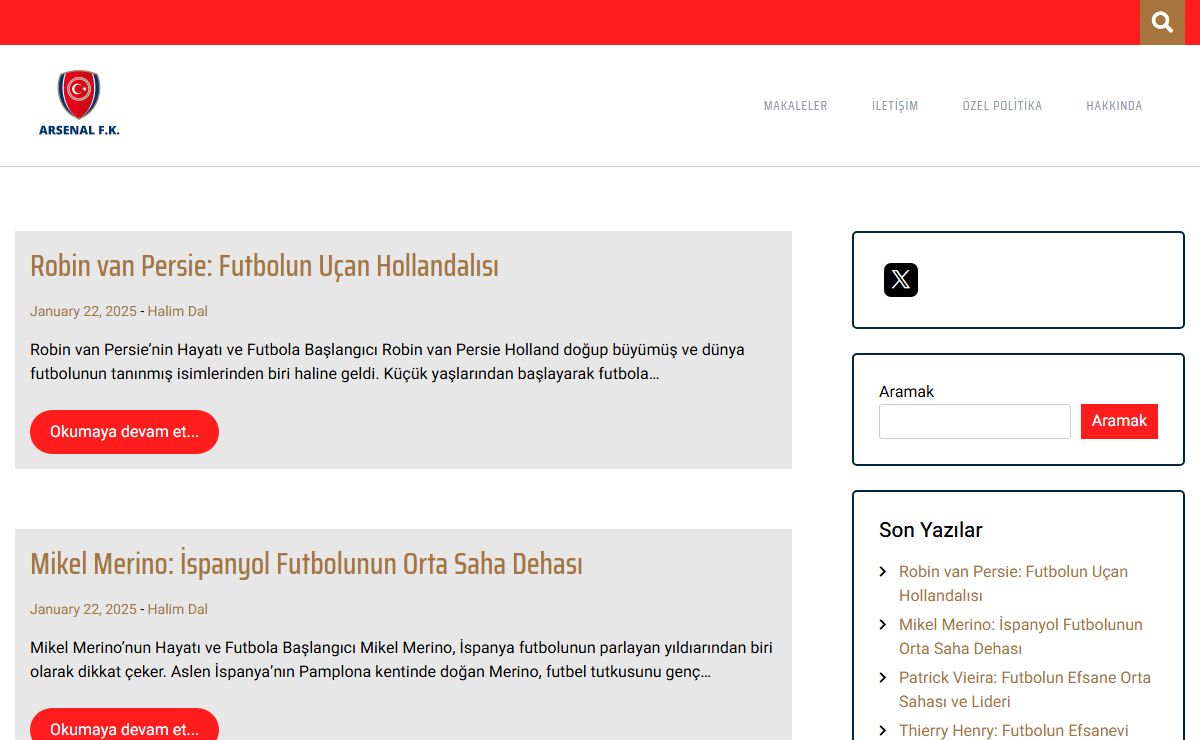Screen dimensions: 1200x740
Task: Open author Halim Dal on Robin van Persie post
Action: point(178,311)
